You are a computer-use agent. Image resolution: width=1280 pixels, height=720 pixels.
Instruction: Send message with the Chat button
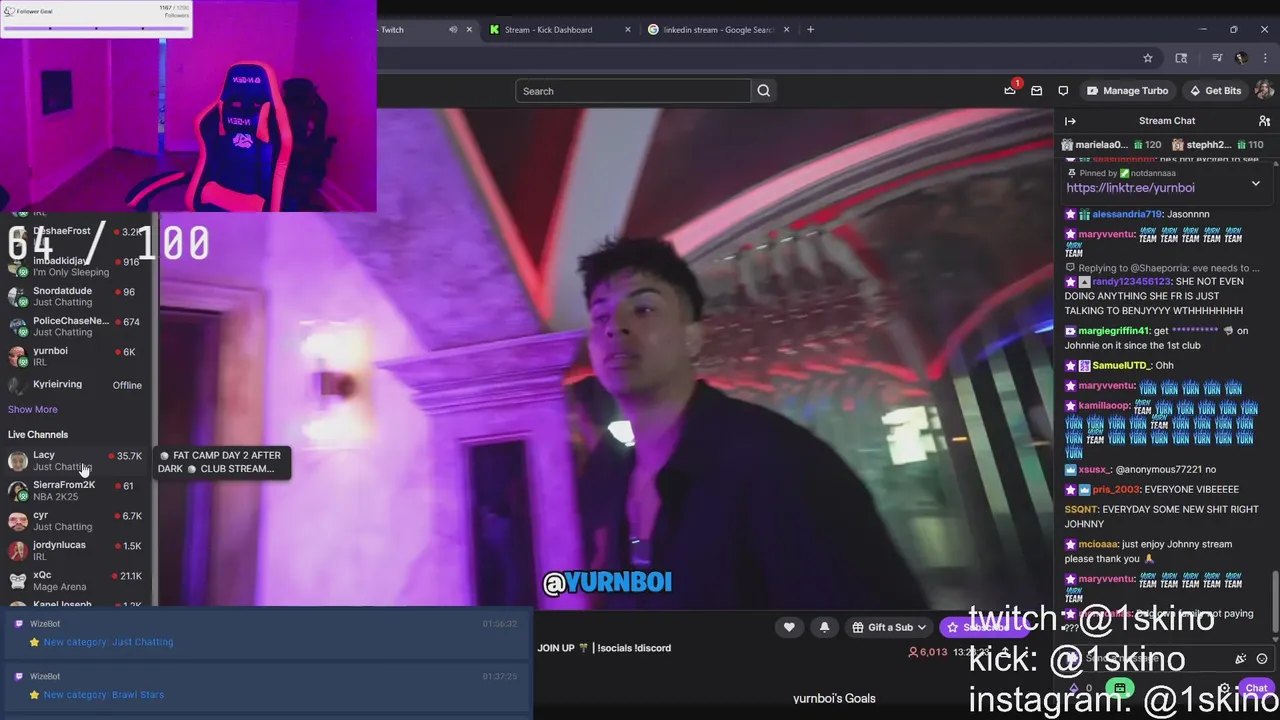pyautogui.click(x=1255, y=688)
